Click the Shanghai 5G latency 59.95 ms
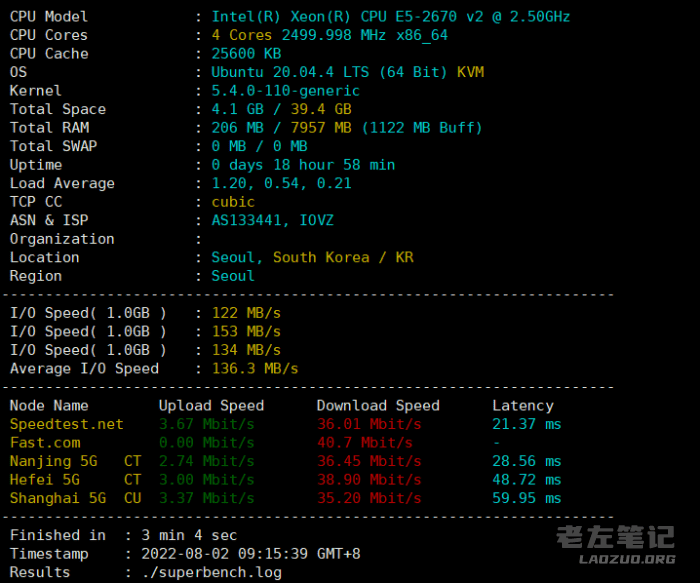 point(526,498)
